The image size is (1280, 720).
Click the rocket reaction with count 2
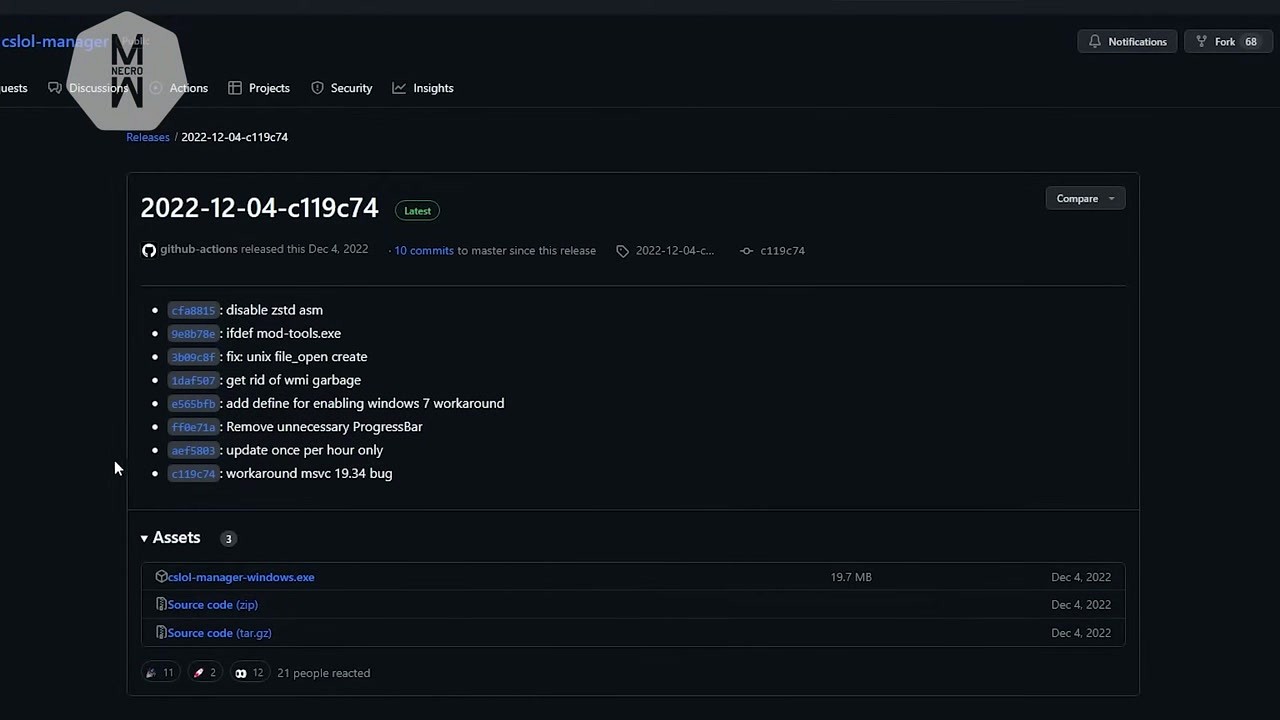(x=204, y=673)
